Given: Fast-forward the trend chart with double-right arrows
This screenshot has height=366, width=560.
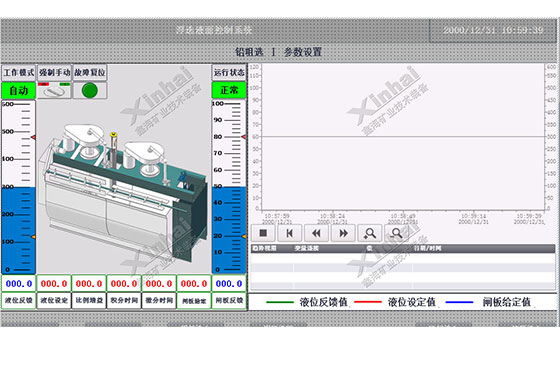Looking at the screenshot, I should coord(343,234).
